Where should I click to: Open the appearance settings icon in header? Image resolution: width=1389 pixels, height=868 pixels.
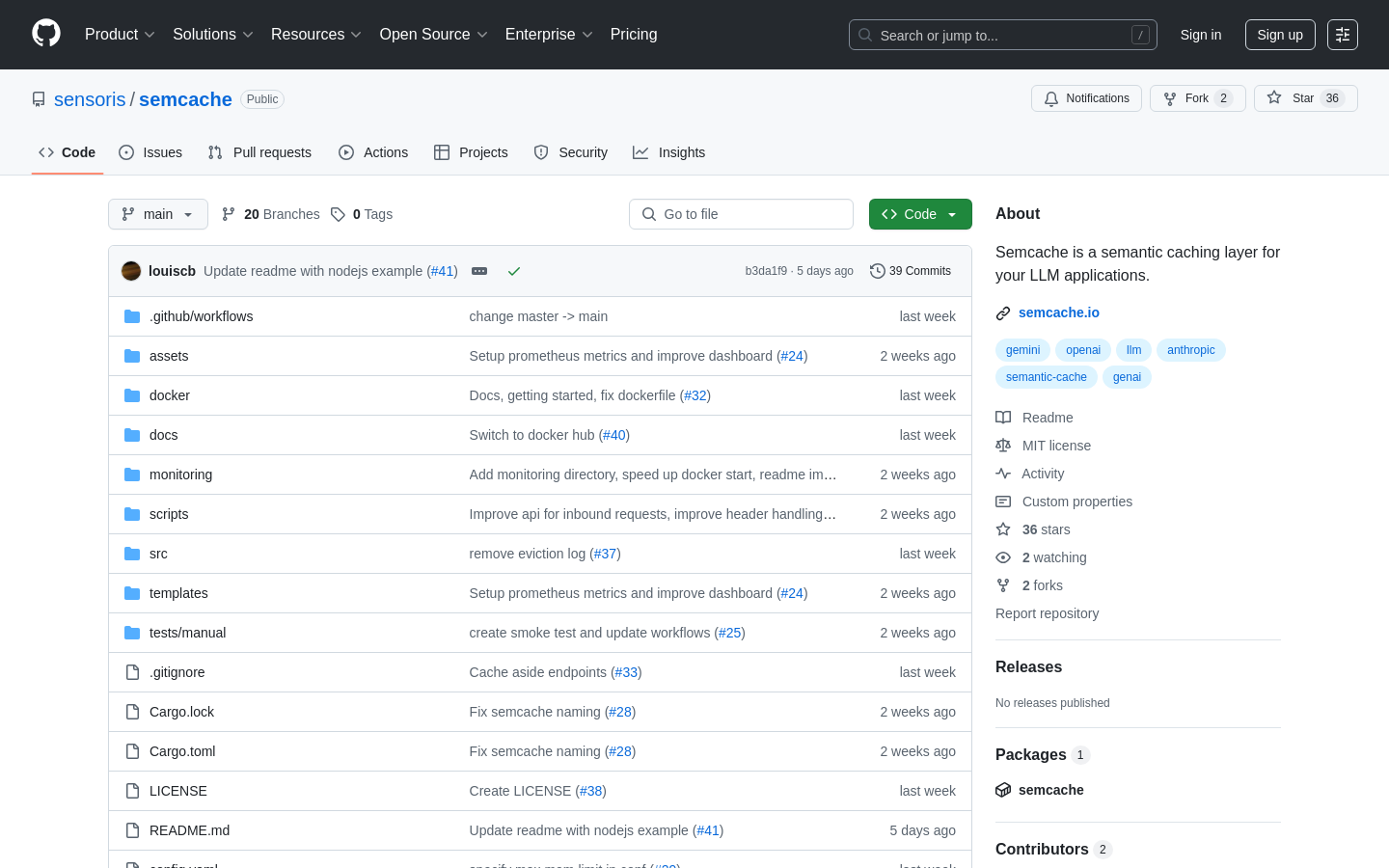[1343, 35]
